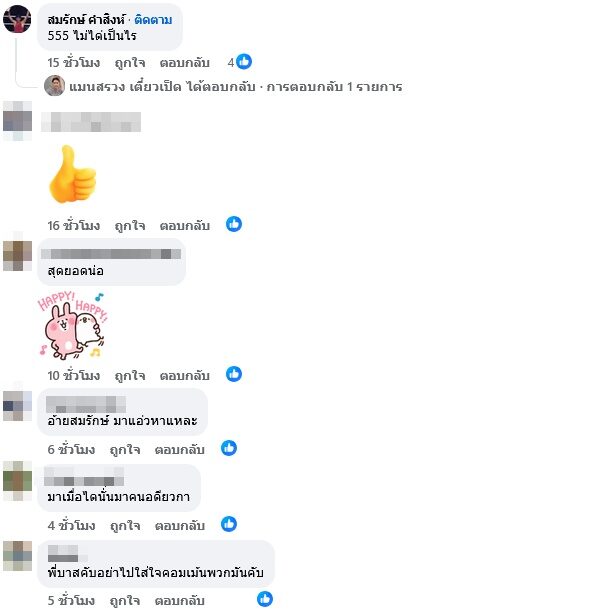This screenshot has height=612, width=613.
Task: Click the like reaction on the 4 ชั่วโมง comment
Action: click(229, 524)
